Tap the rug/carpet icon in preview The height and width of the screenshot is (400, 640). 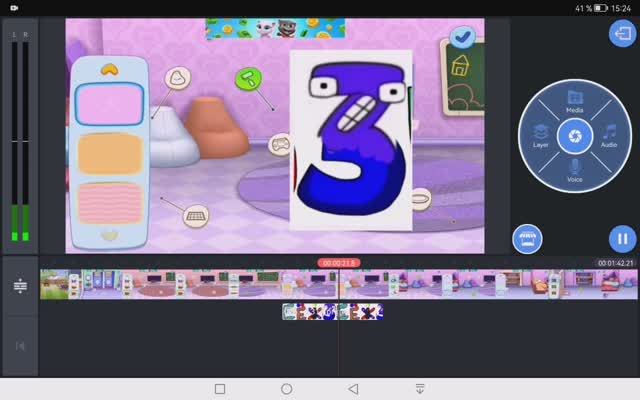[196, 216]
